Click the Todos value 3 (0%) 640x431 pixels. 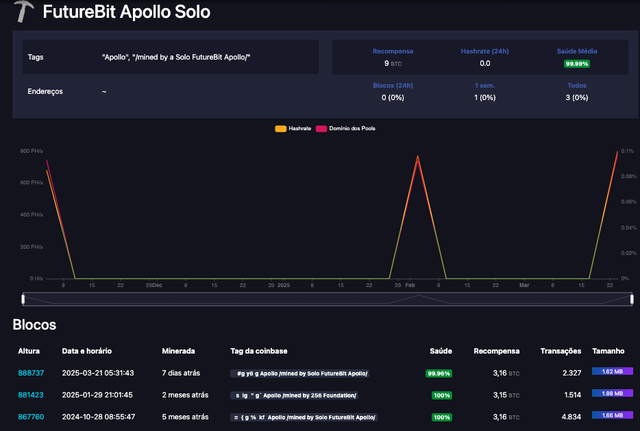coord(577,98)
